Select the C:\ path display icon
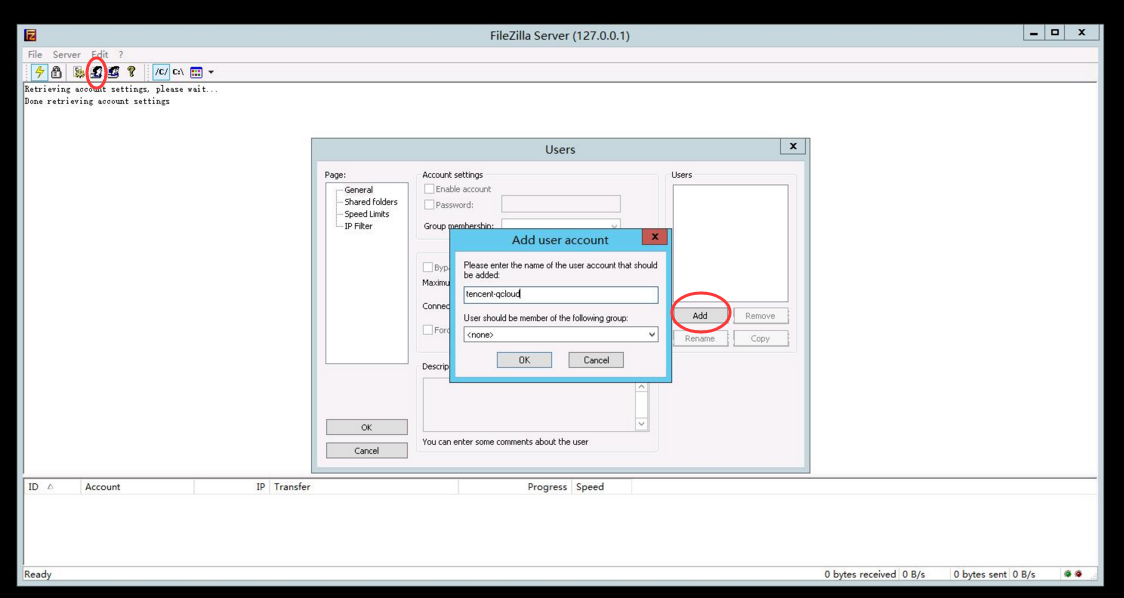This screenshot has width=1124, height=598. tap(178, 72)
